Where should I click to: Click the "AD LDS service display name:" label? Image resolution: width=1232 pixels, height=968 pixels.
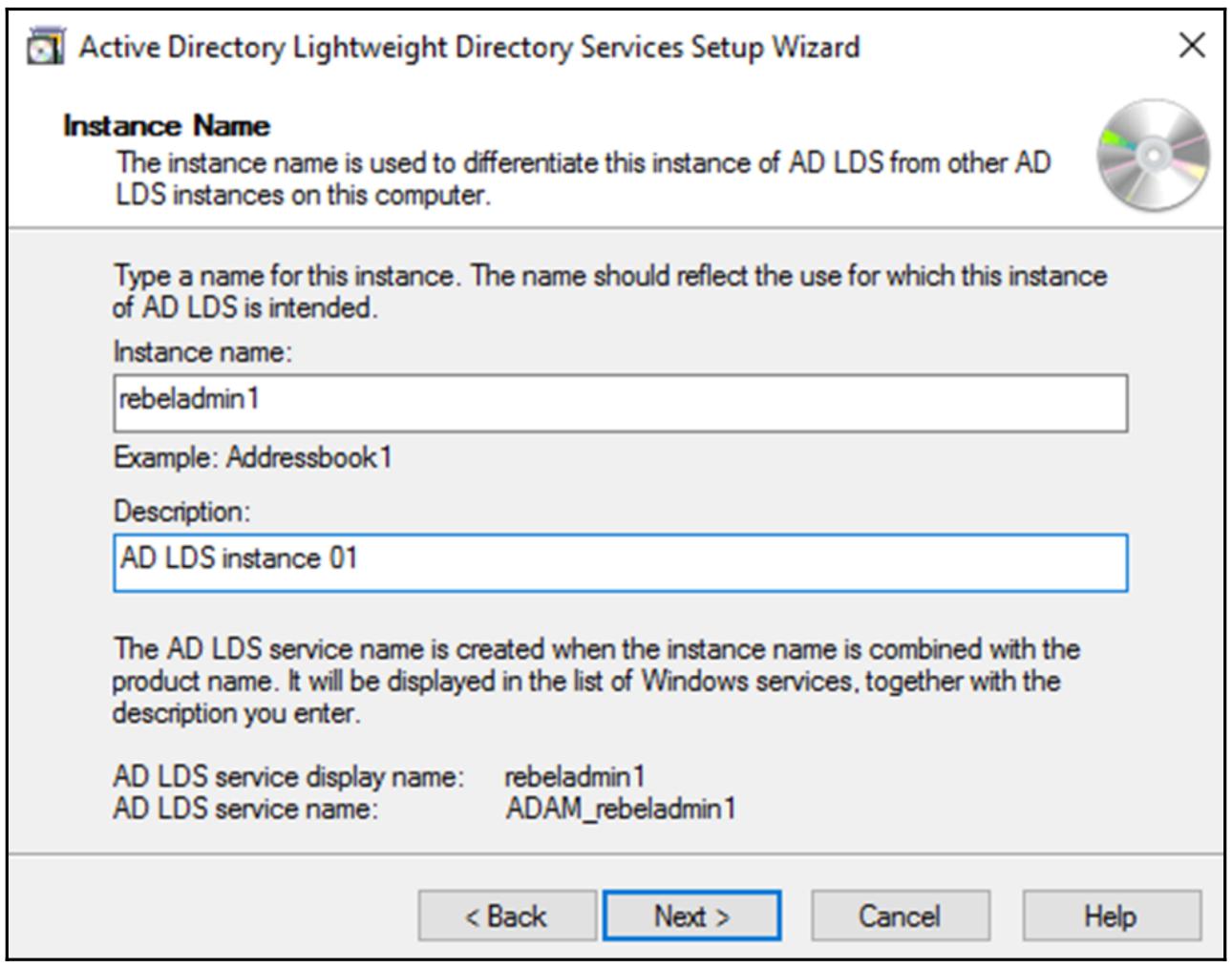click(287, 776)
